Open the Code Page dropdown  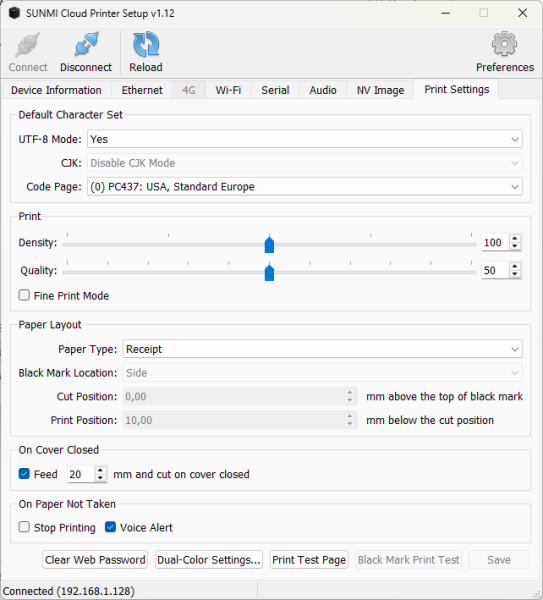(305, 187)
